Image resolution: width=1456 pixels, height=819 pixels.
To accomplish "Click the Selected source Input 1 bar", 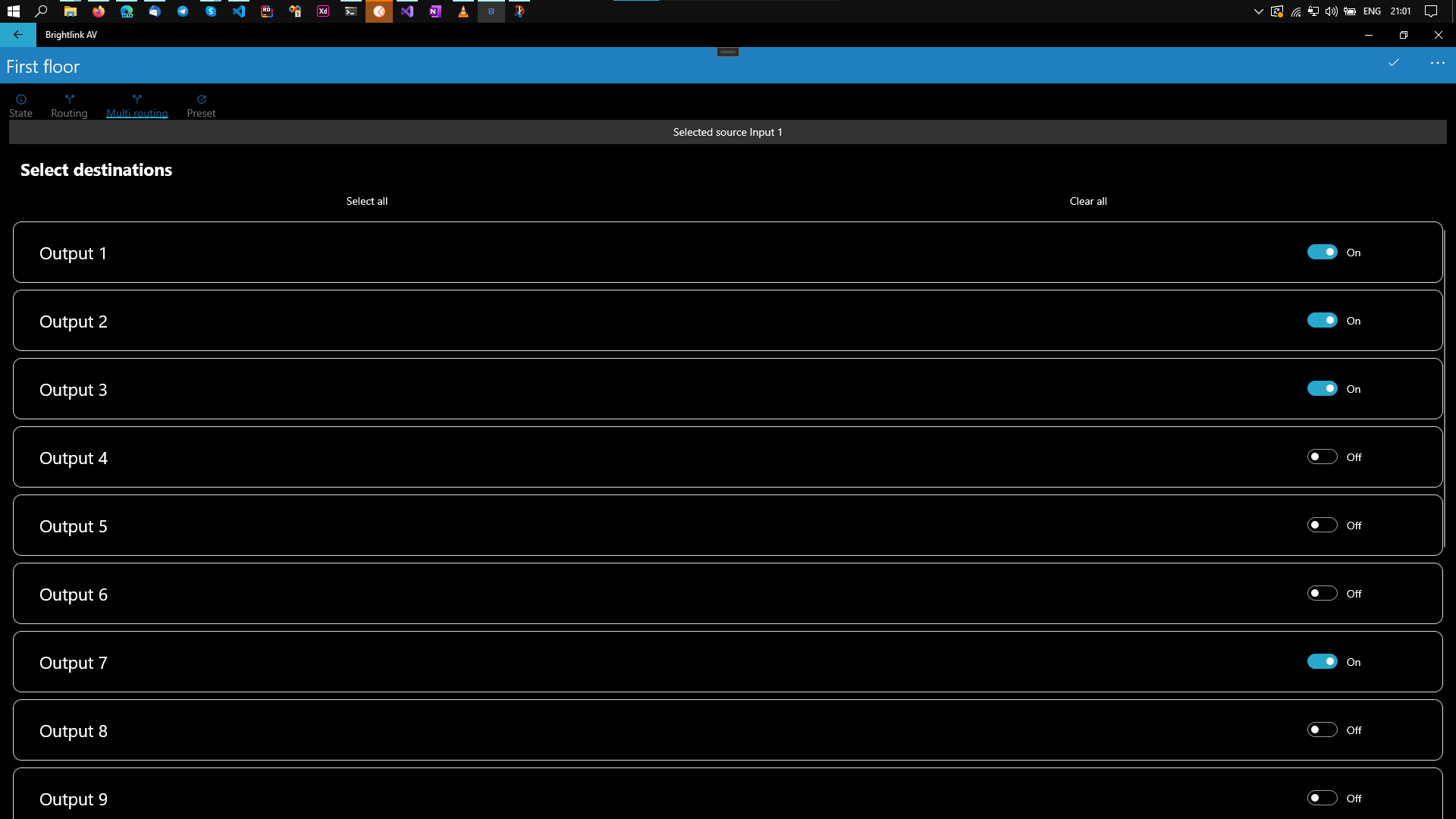I will [x=727, y=132].
